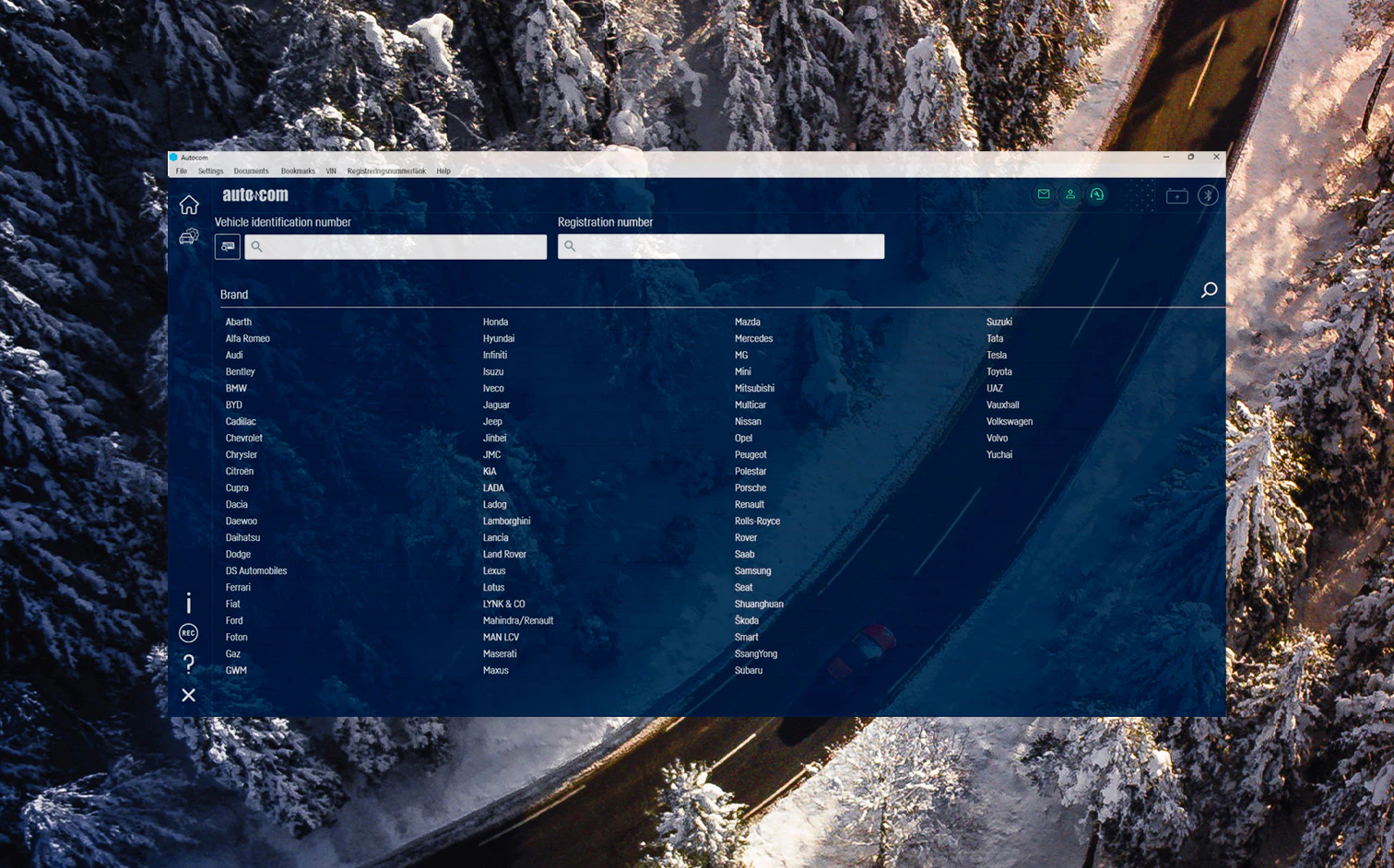Viewport: 1394px width, 868px height.
Task: Select brand Abarth
Action: pyautogui.click(x=239, y=322)
